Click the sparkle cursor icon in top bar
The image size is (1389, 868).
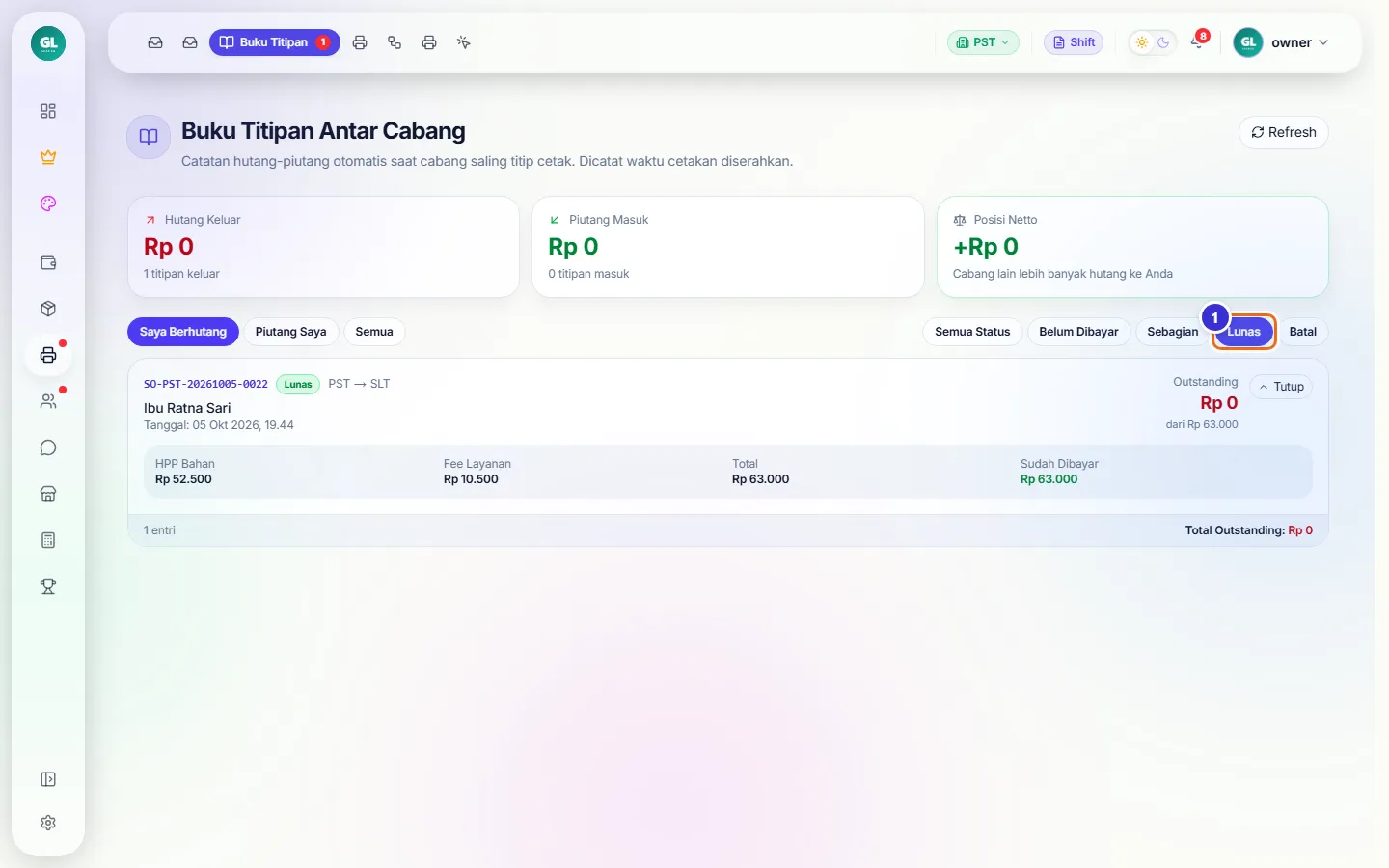[x=464, y=42]
